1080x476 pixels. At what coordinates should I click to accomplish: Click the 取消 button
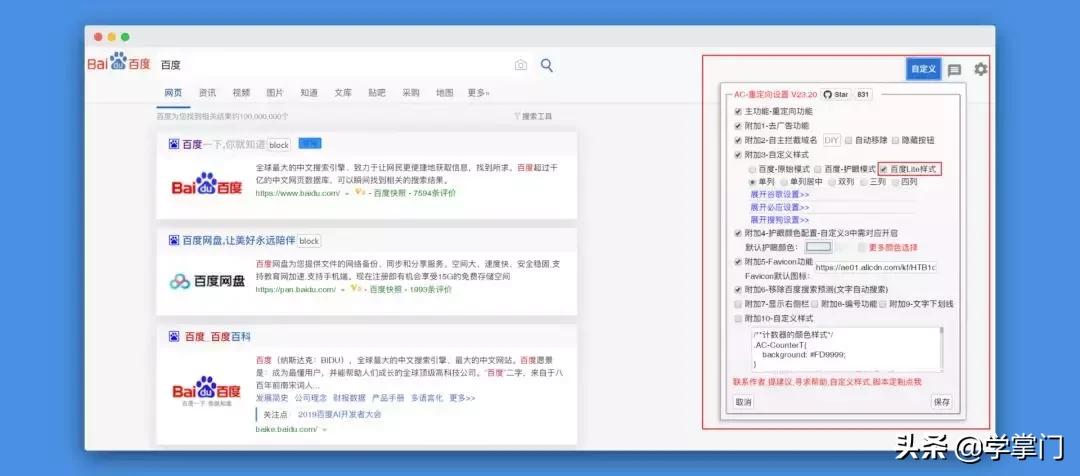(x=743, y=402)
